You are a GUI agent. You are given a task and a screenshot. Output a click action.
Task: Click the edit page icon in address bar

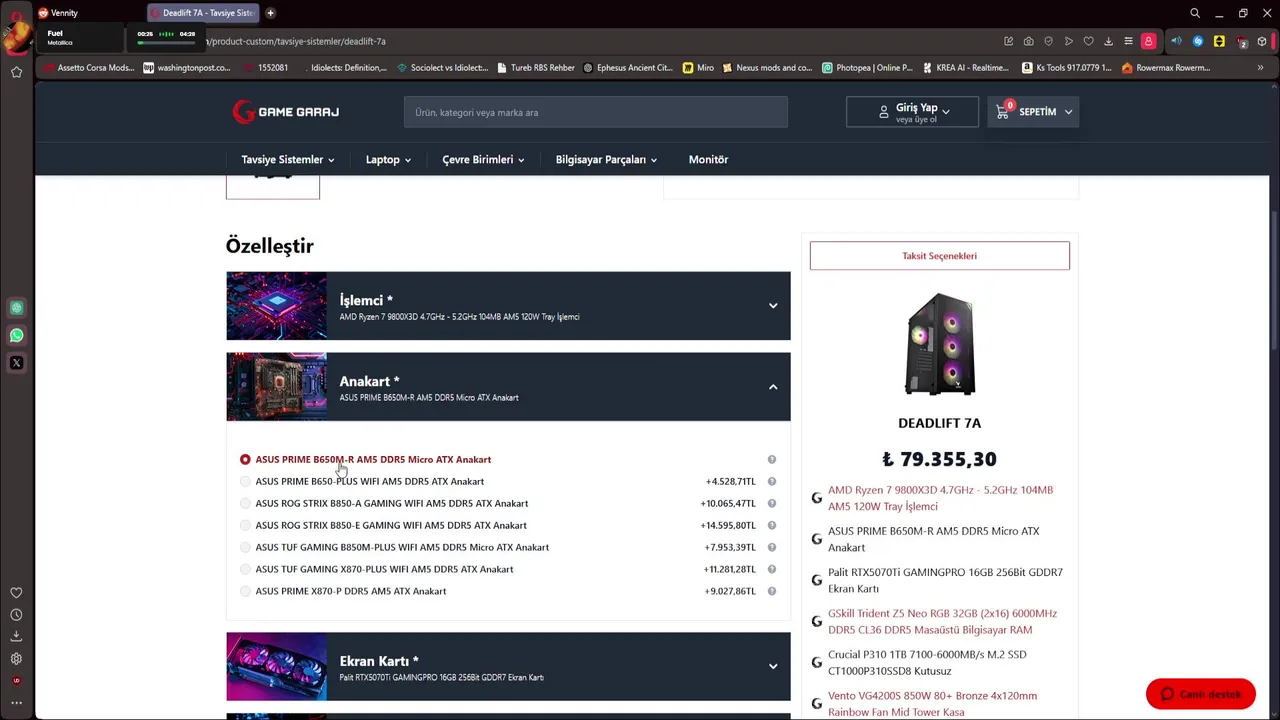1008,41
